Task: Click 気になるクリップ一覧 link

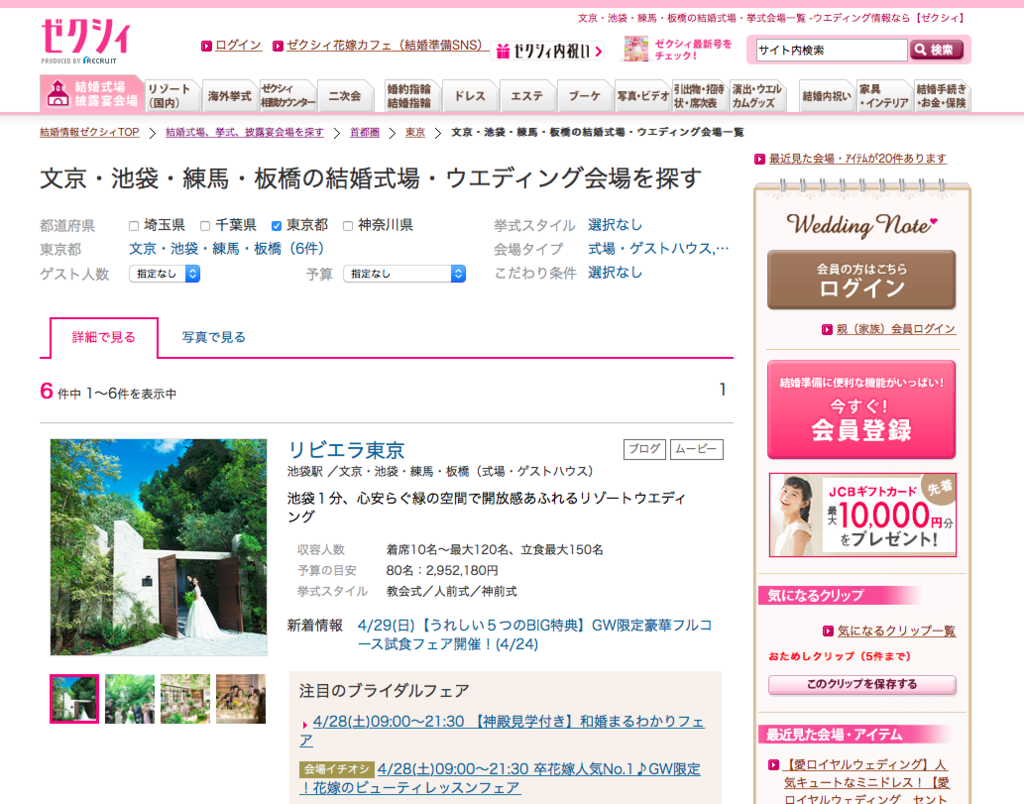Action: click(896, 631)
